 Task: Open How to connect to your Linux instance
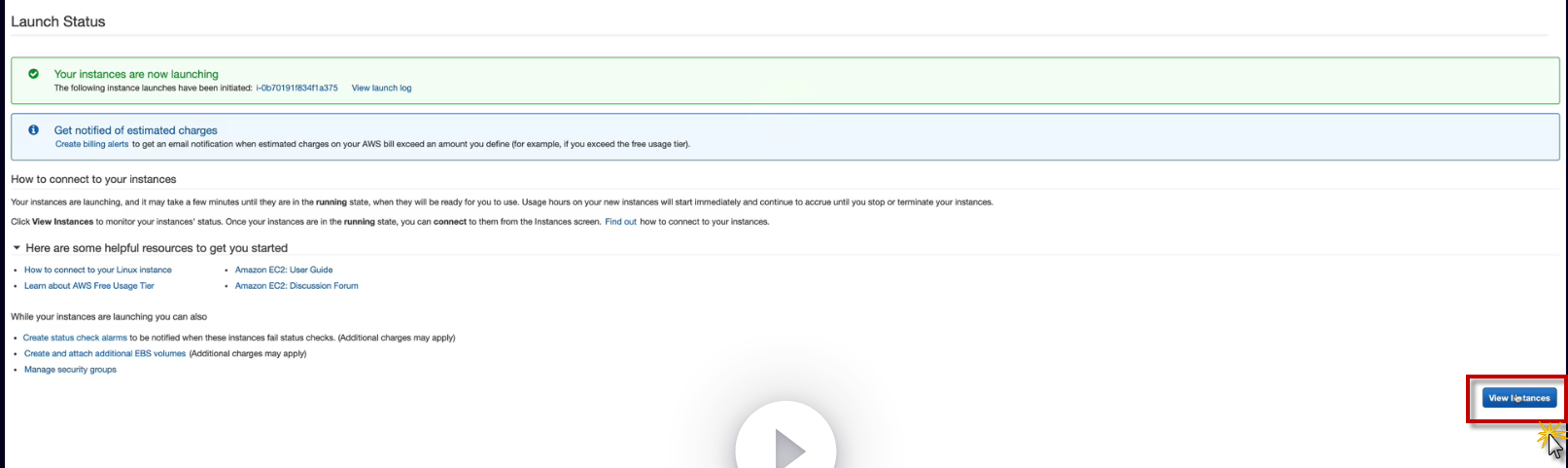tap(98, 270)
